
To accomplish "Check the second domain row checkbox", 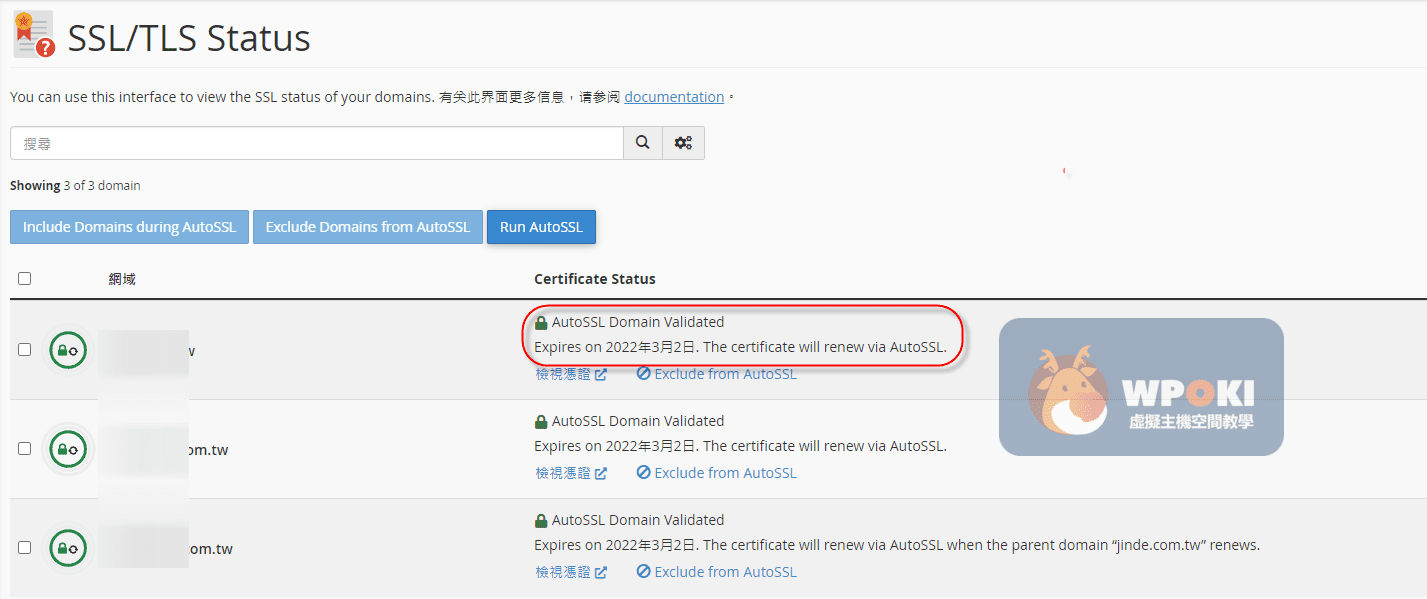I will (x=25, y=449).
